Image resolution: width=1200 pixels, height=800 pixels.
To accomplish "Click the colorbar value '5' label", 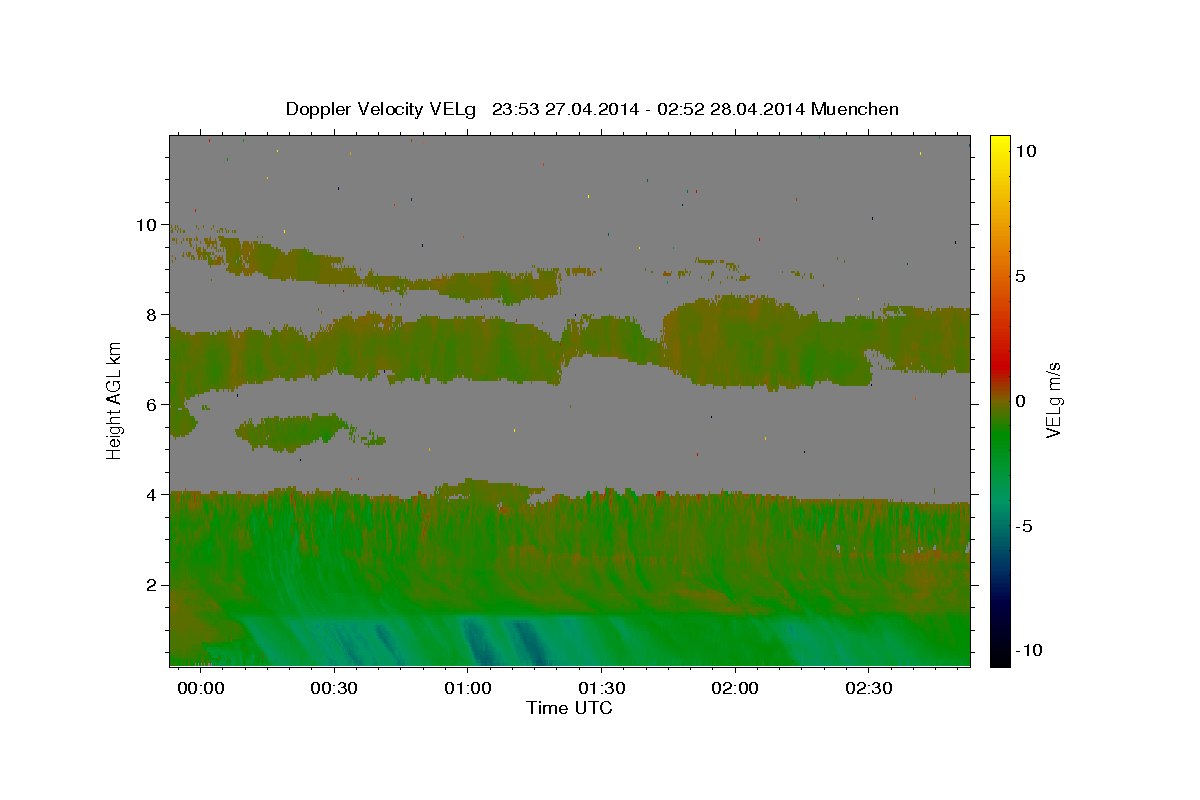I will pyautogui.click(x=1019, y=276).
